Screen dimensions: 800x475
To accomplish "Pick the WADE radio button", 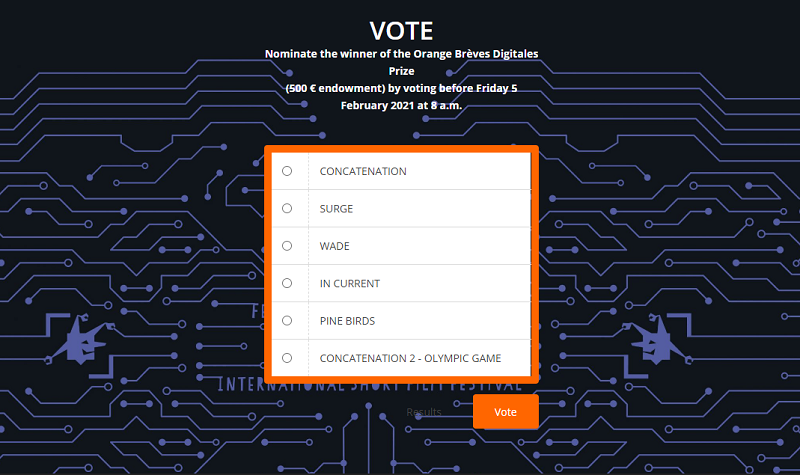I will [x=287, y=246].
